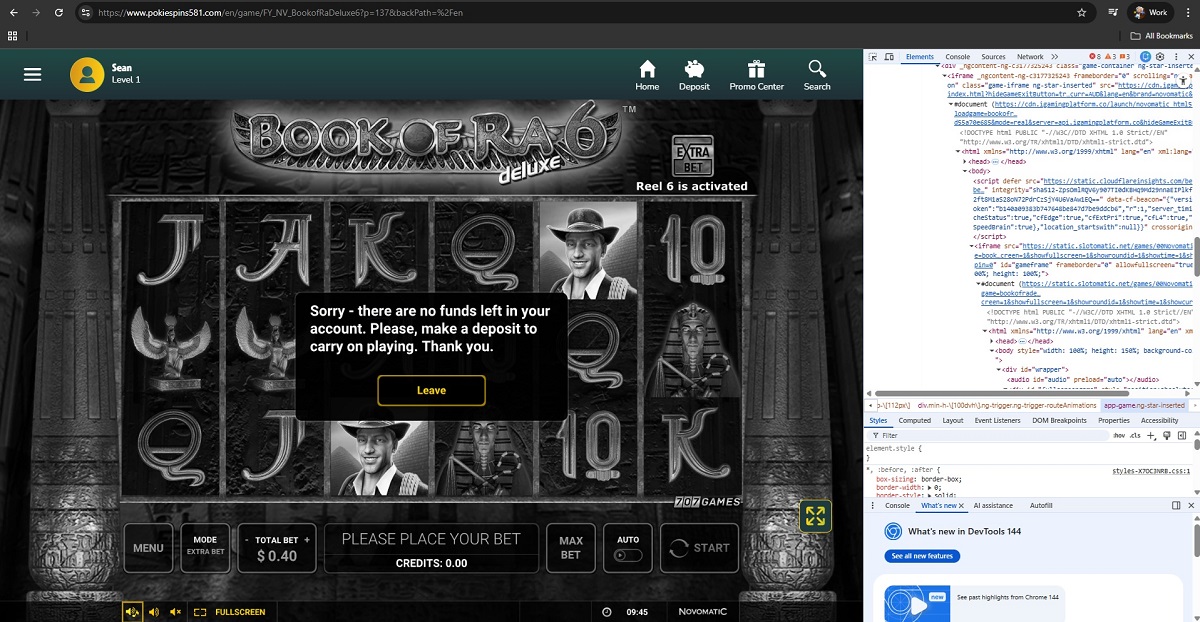
Task: Click the Search magnifier icon
Action: (x=817, y=75)
